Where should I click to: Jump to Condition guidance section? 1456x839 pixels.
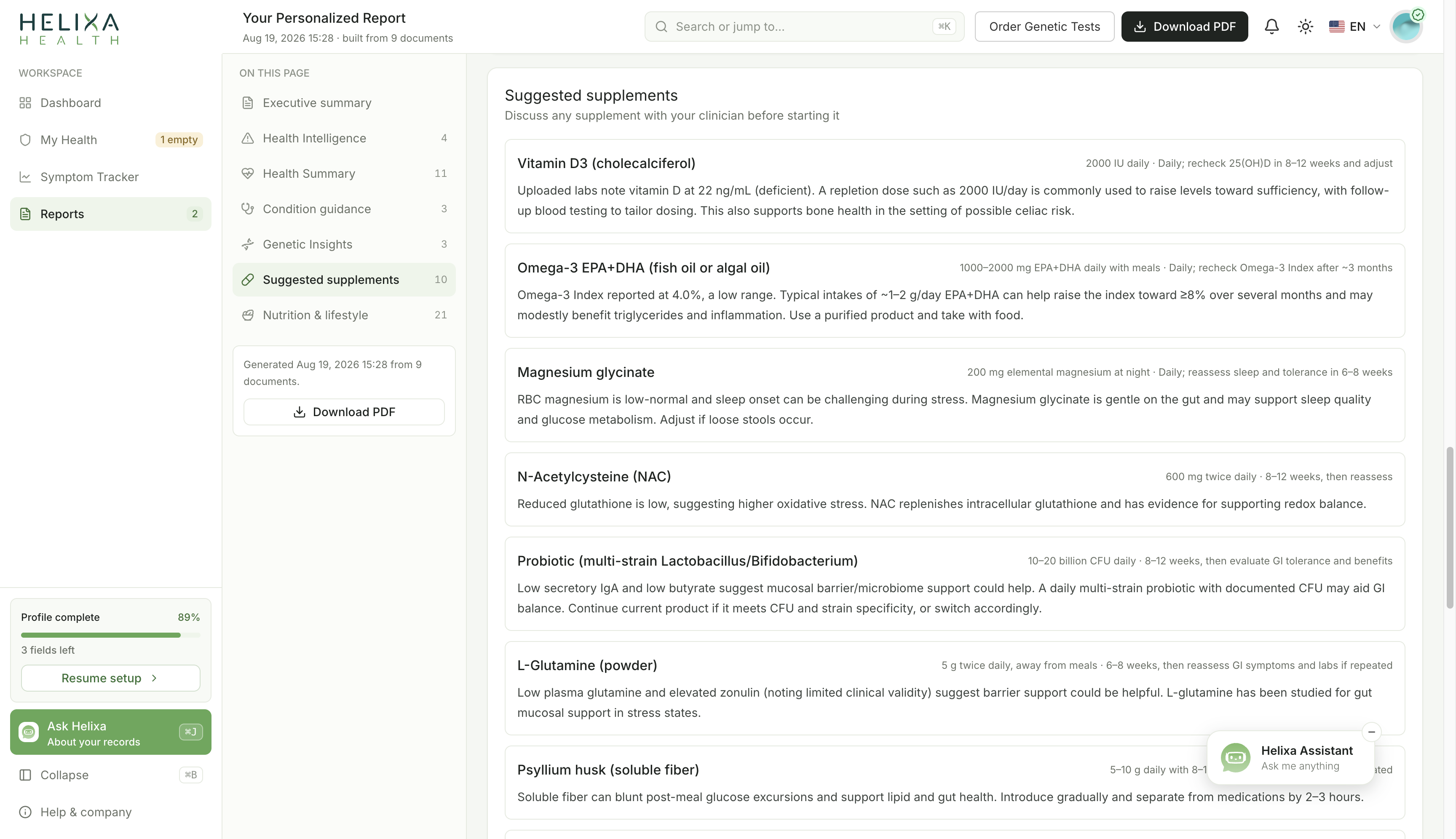point(344,209)
